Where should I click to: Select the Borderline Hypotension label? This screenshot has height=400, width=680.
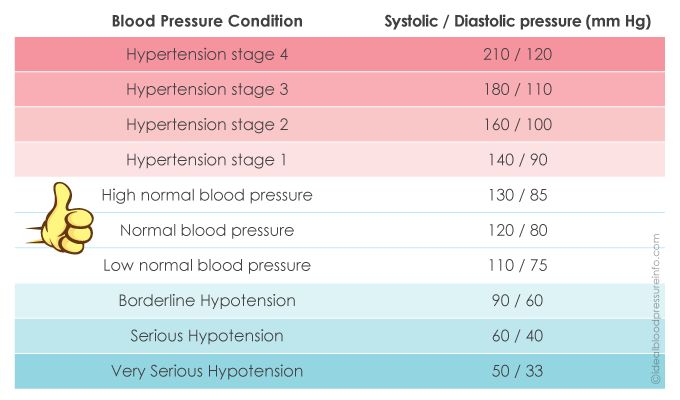pyautogui.click(x=207, y=300)
